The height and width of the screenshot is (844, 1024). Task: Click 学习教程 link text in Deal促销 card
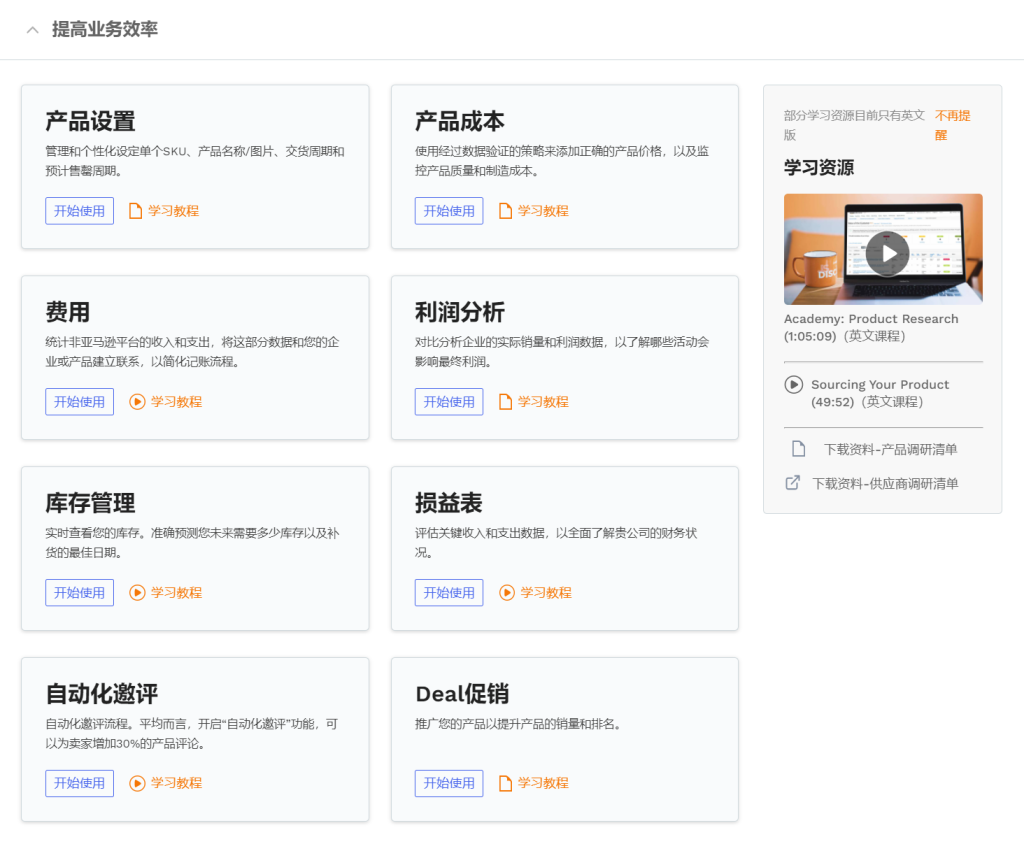[543, 783]
